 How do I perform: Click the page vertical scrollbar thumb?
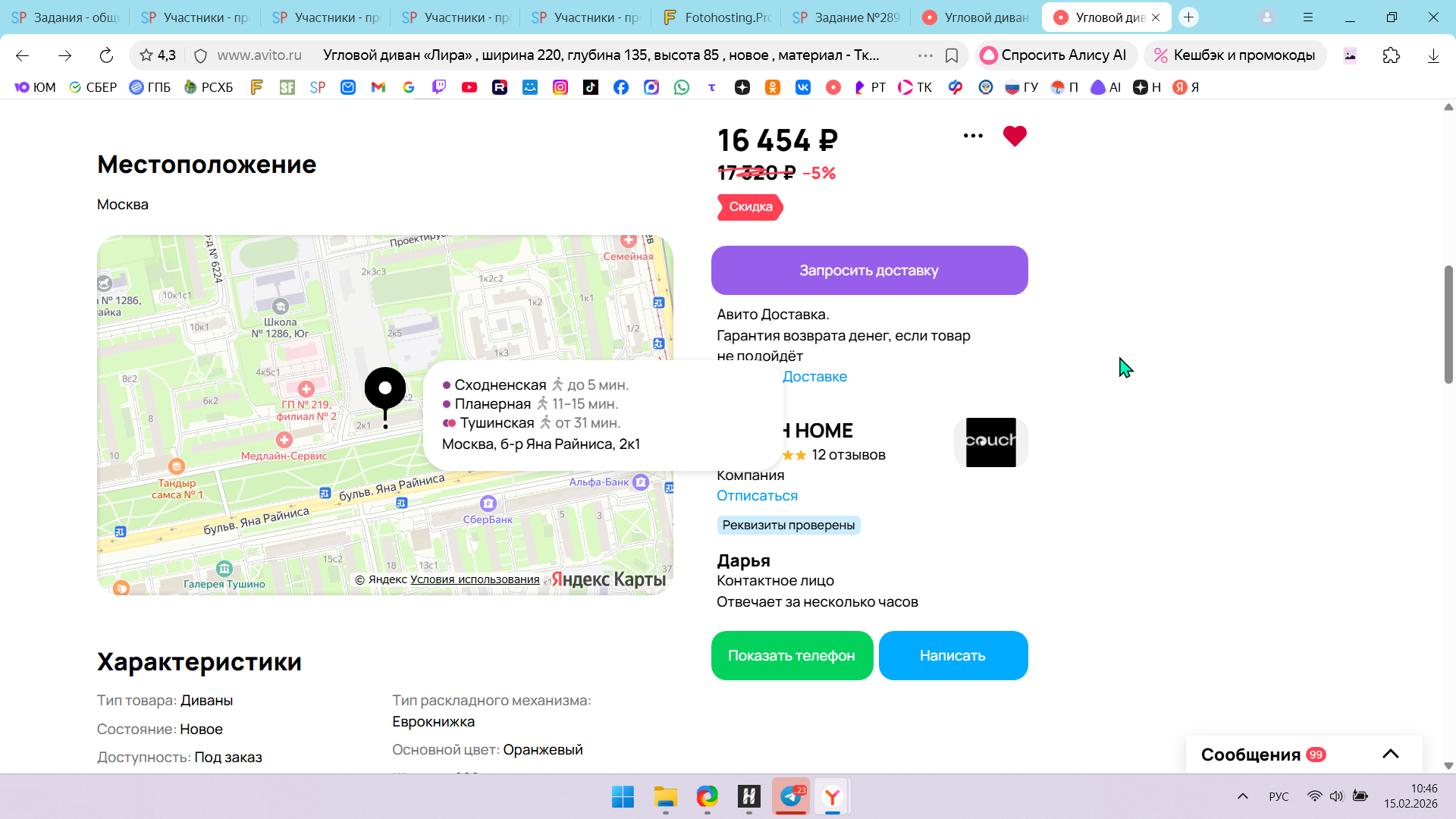[1448, 325]
